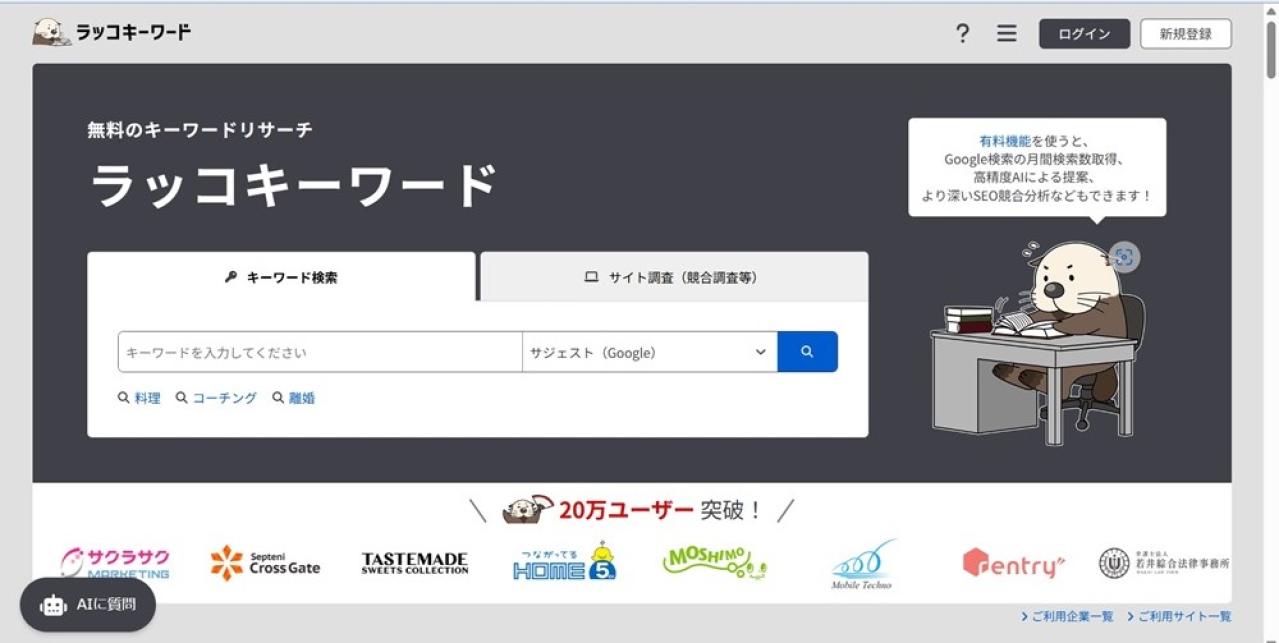The width and height of the screenshot is (1279, 643).
Task: Click the 若井綜合法律事務所 logo
Action: 1164,563
